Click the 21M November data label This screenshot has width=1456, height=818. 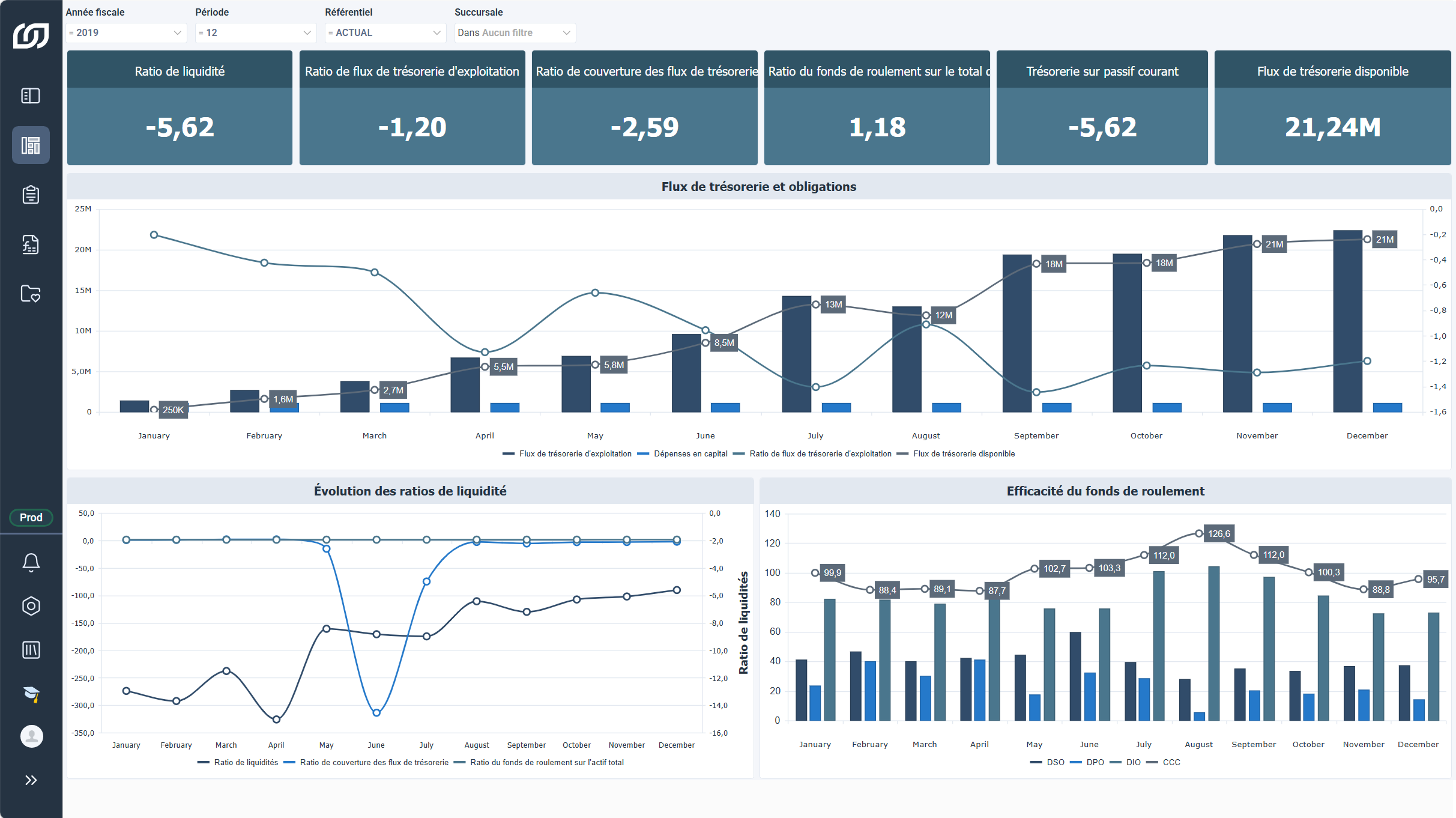1274,244
